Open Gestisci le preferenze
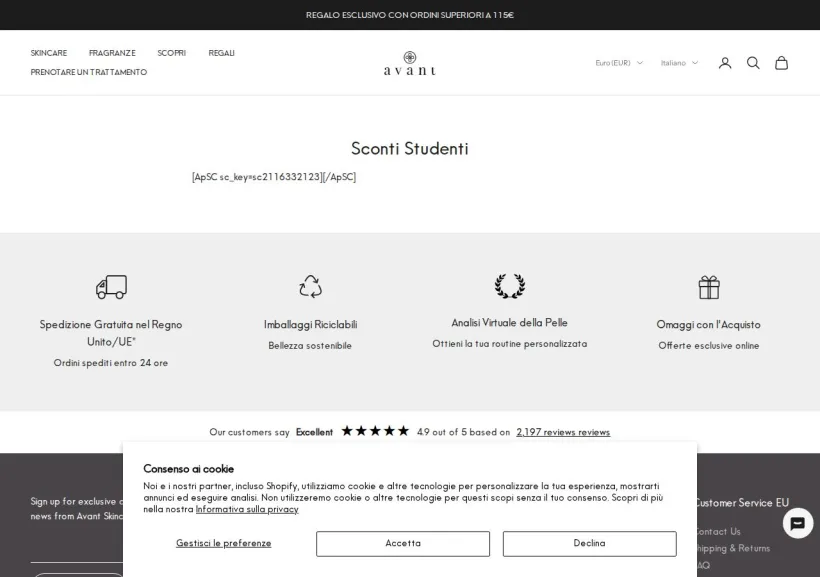820x577 pixels. tap(223, 544)
